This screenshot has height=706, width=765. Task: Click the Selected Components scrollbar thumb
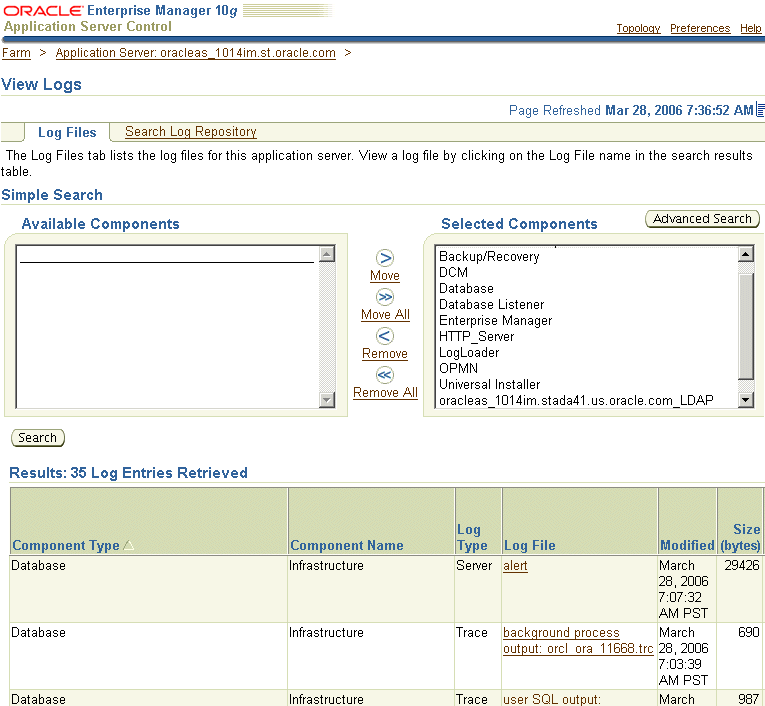746,326
